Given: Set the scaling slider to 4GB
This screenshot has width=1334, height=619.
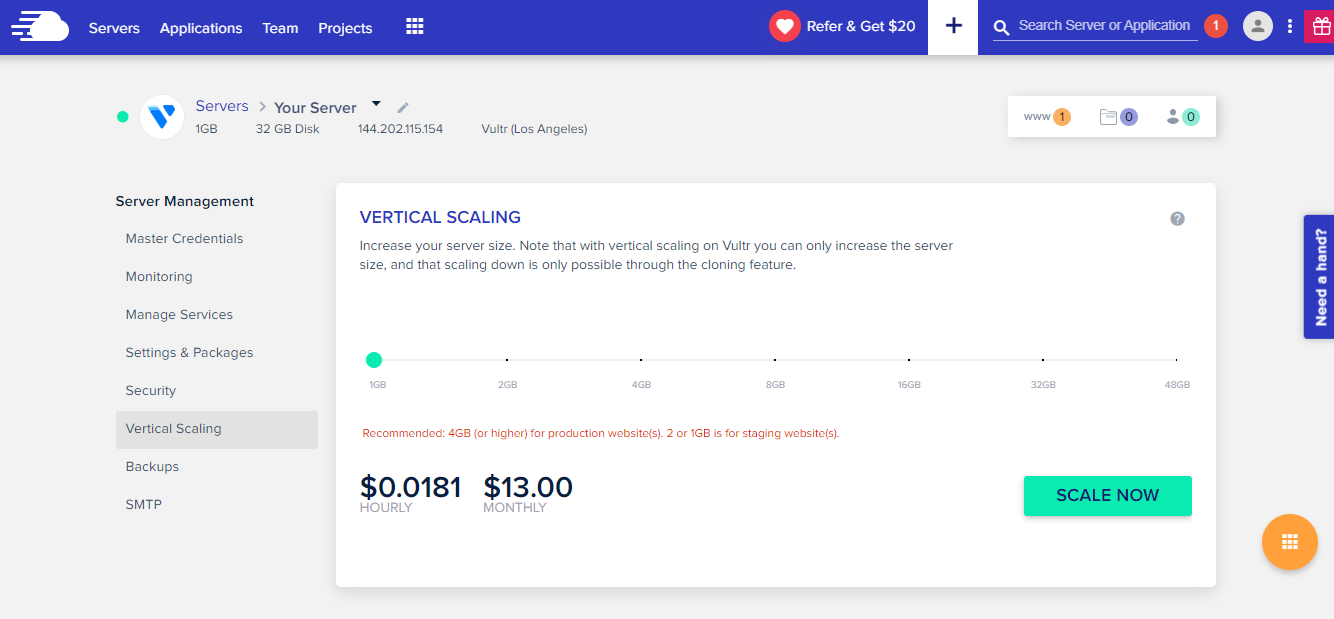Looking at the screenshot, I should point(641,360).
